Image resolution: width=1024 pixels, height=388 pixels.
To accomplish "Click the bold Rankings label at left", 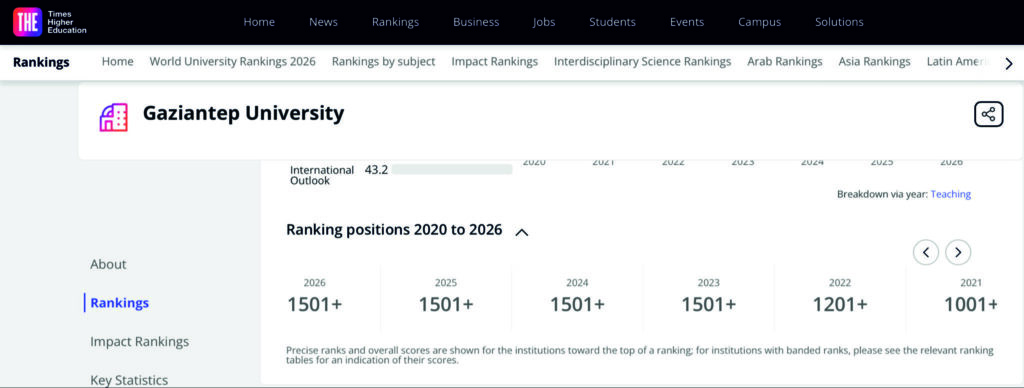I will click(41, 63).
